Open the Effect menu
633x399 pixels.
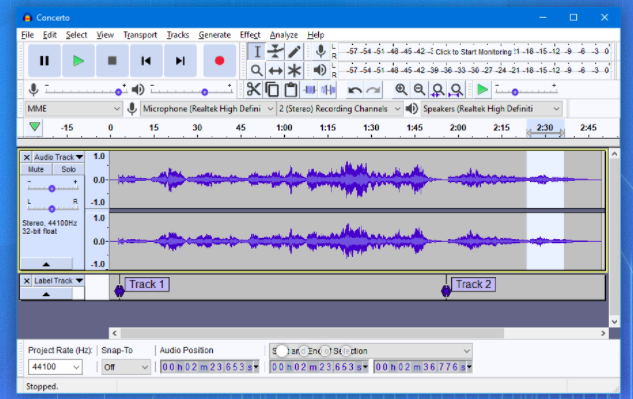[x=250, y=35]
